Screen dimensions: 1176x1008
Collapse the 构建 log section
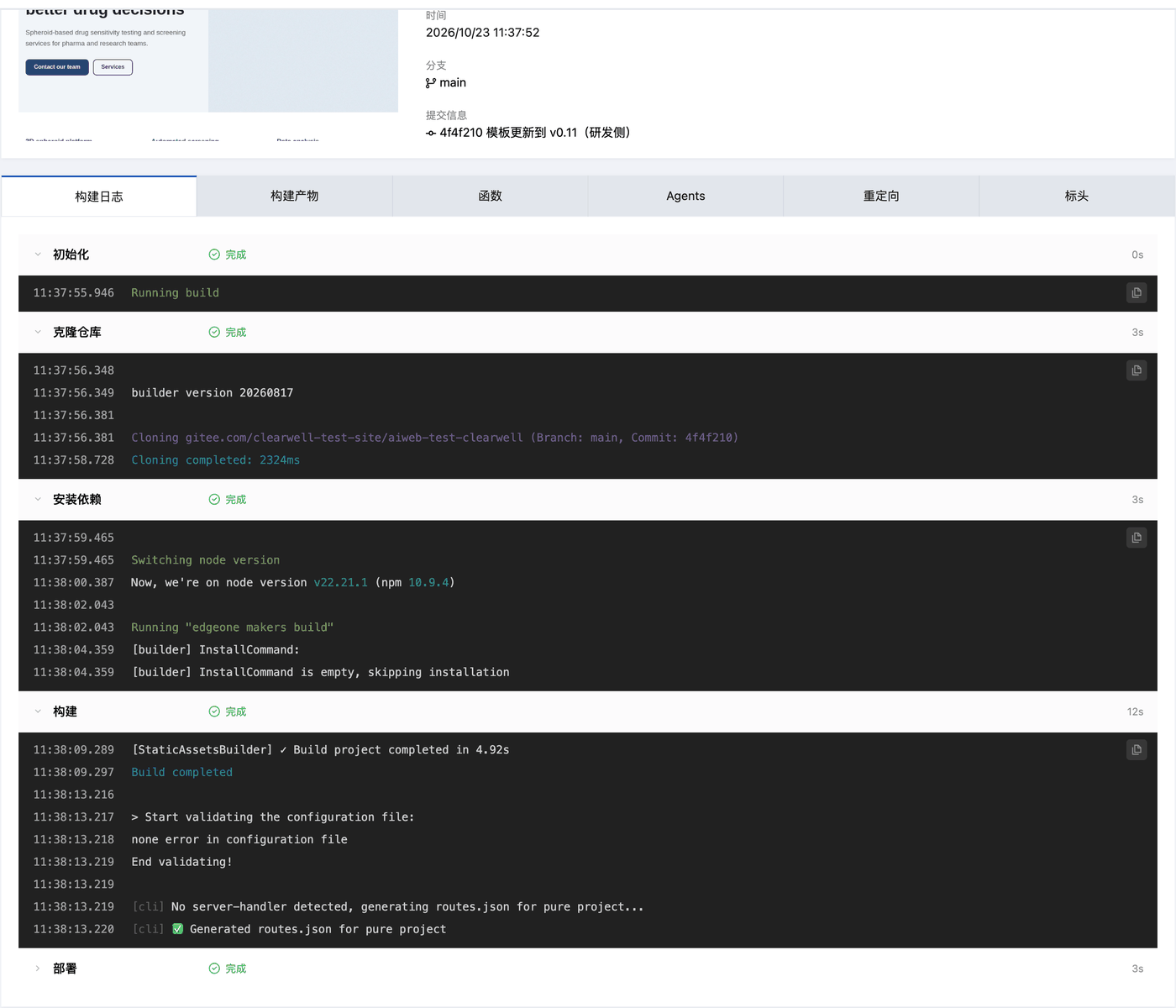[38, 711]
